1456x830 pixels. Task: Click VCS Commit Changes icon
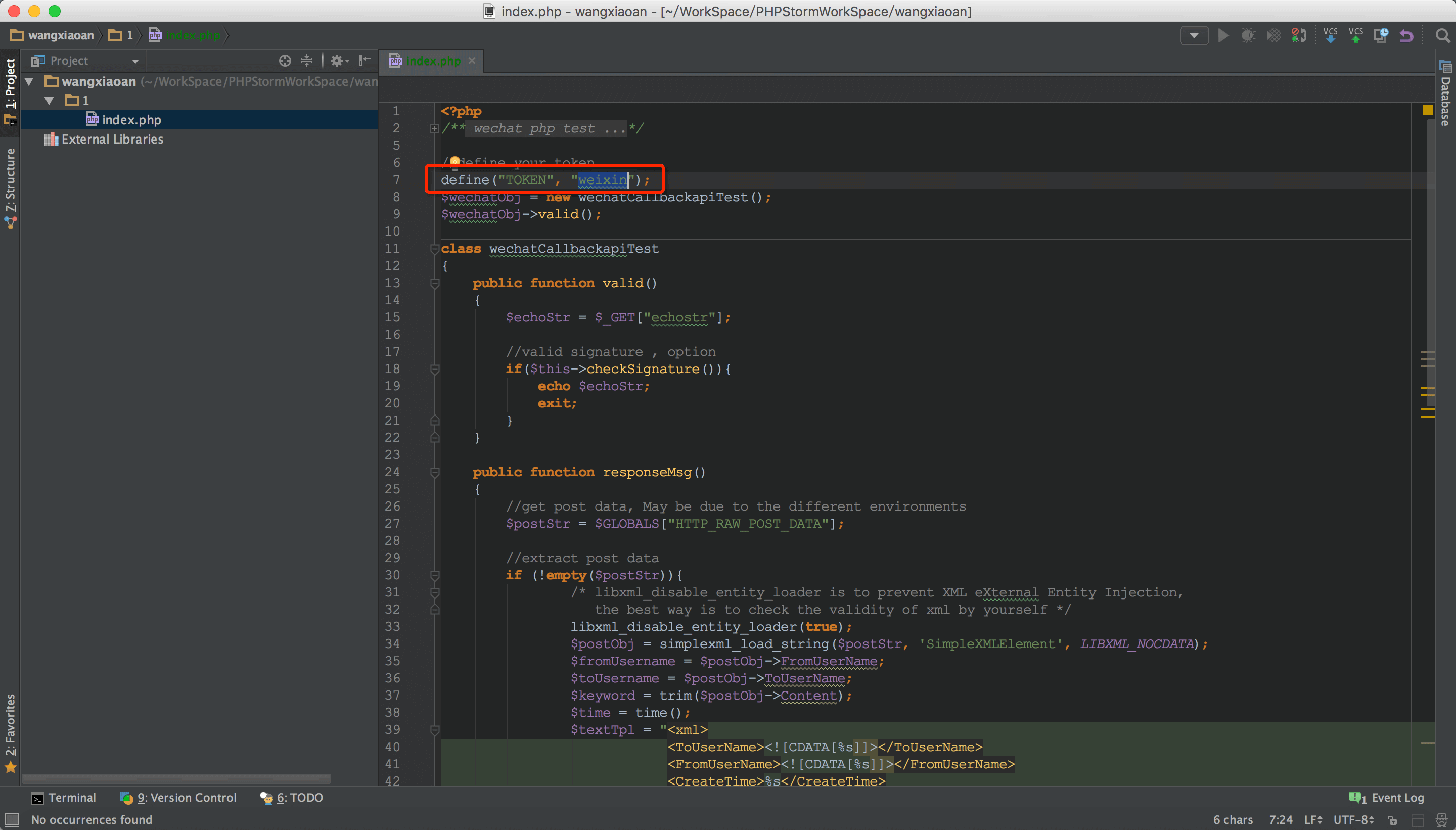(x=1356, y=36)
